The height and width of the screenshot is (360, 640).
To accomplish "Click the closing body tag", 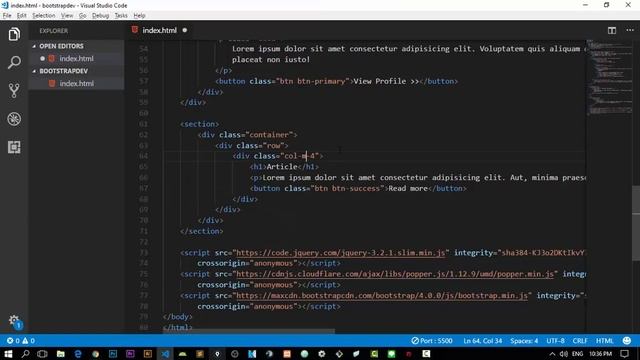I will click(x=177, y=317).
